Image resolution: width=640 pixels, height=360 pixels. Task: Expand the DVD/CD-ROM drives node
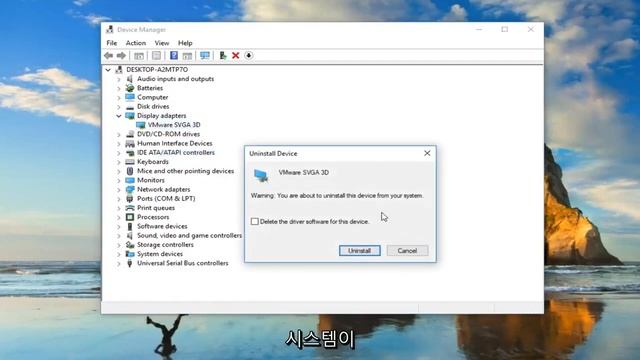119,134
